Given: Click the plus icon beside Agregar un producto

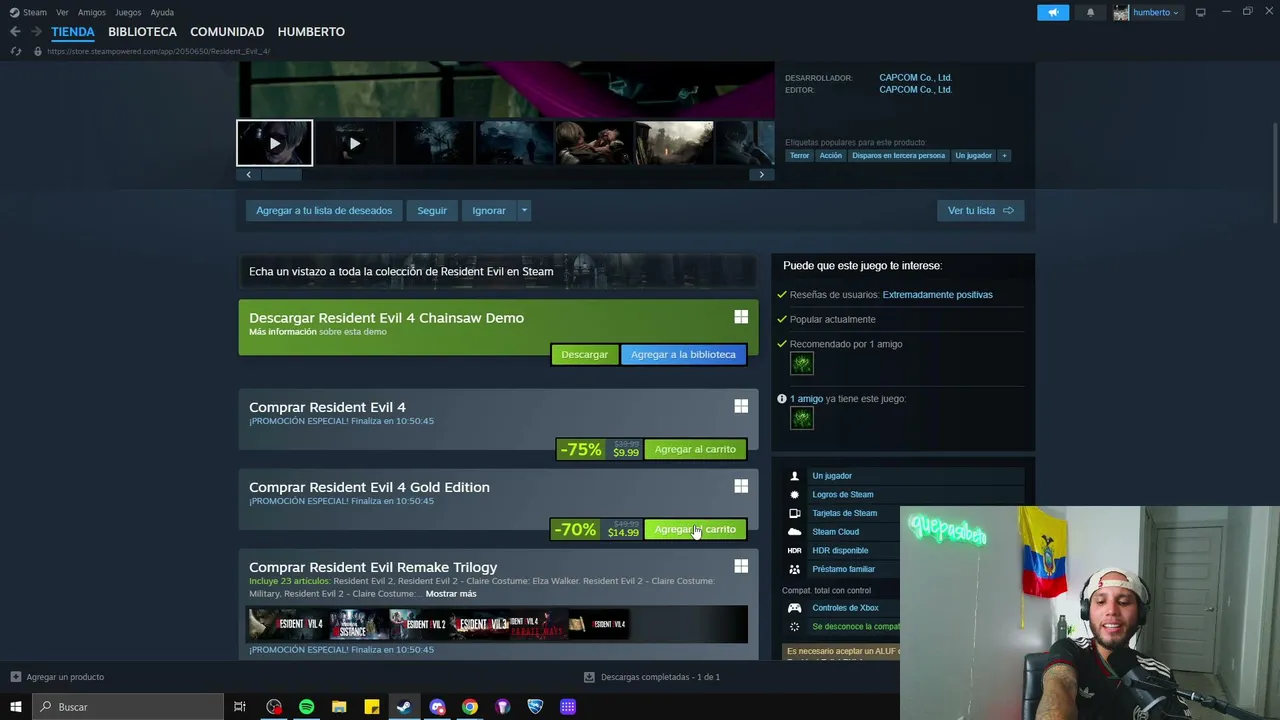Looking at the screenshot, I should pos(15,677).
